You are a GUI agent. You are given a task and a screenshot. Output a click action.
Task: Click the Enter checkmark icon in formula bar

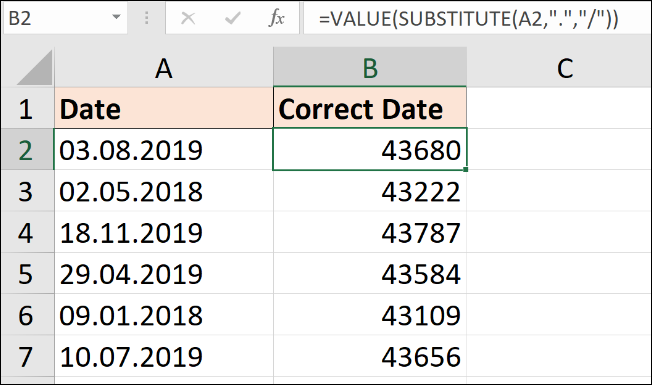tap(232, 18)
